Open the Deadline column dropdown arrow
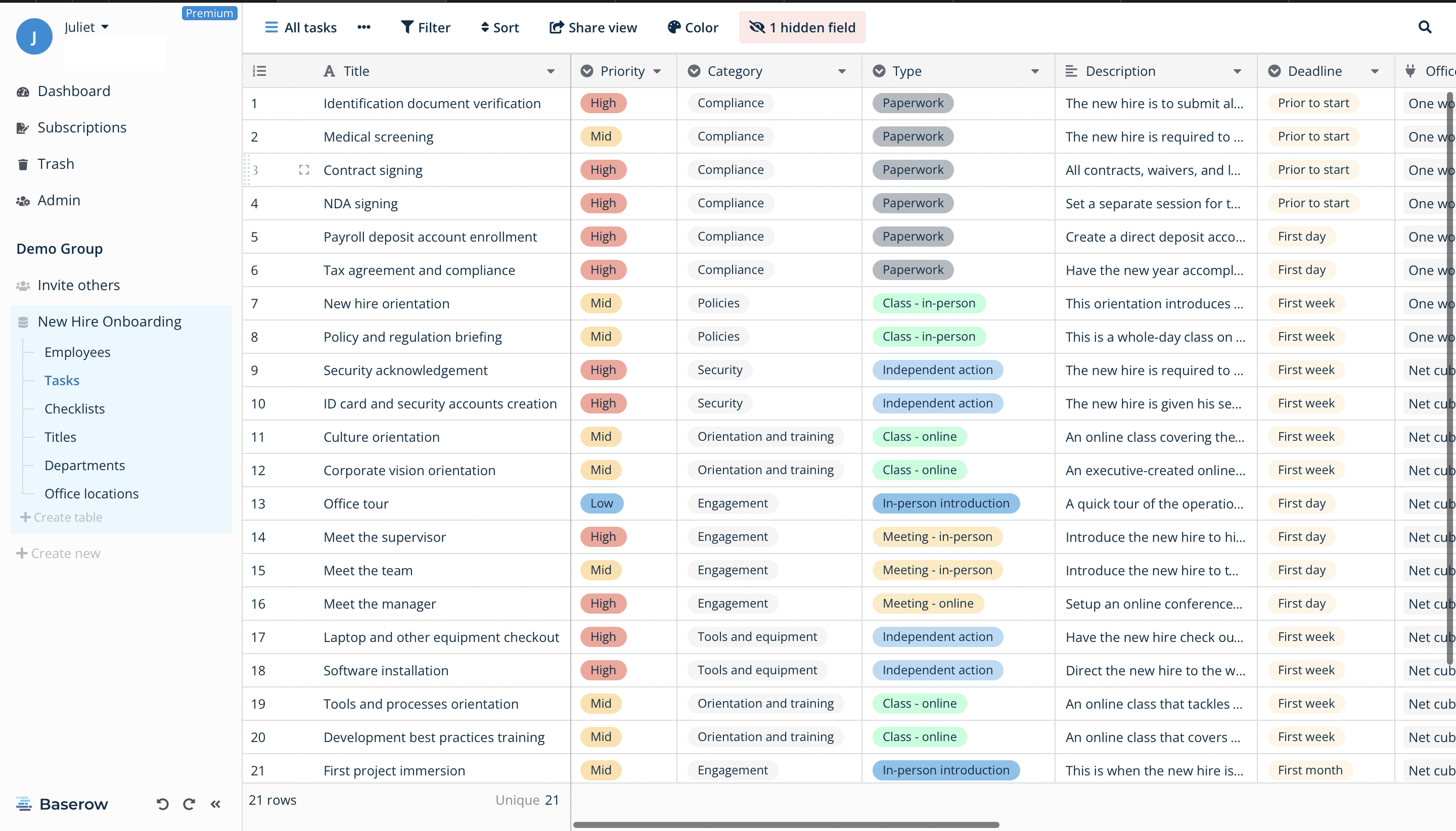This screenshot has width=1456, height=831. (x=1375, y=71)
